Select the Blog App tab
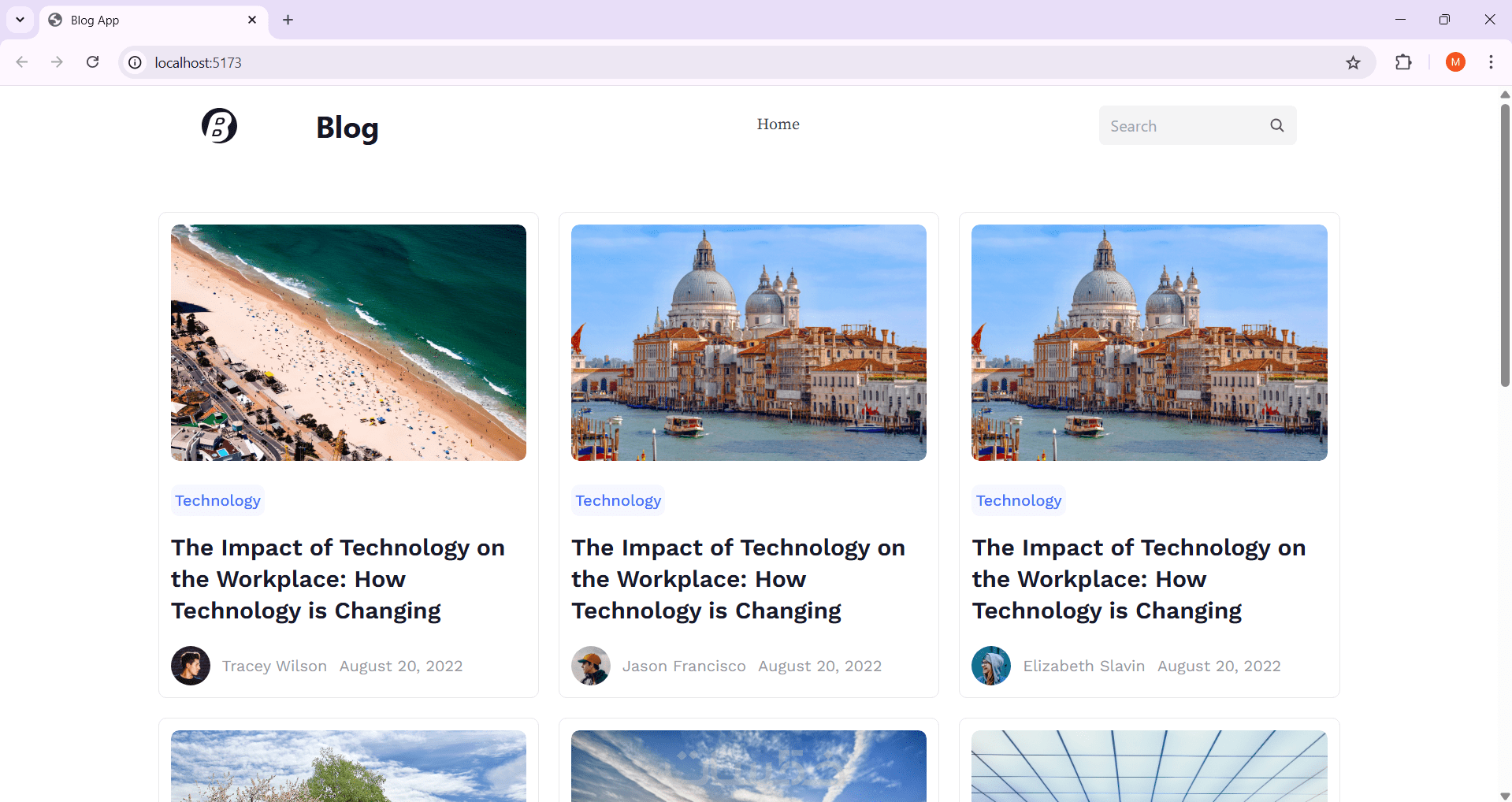1512x802 pixels. (x=154, y=20)
